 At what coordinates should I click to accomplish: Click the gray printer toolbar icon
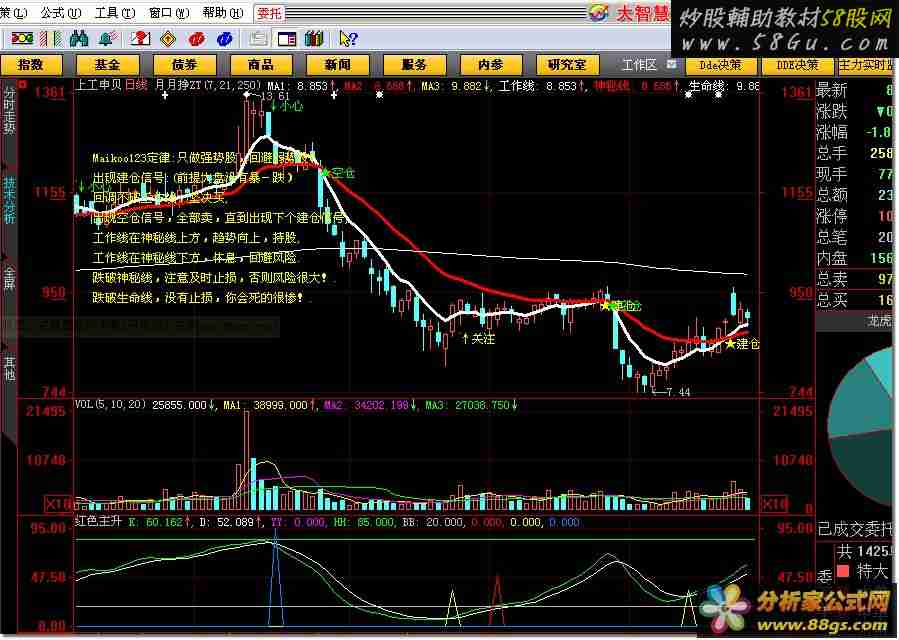pyautogui.click(x=259, y=38)
